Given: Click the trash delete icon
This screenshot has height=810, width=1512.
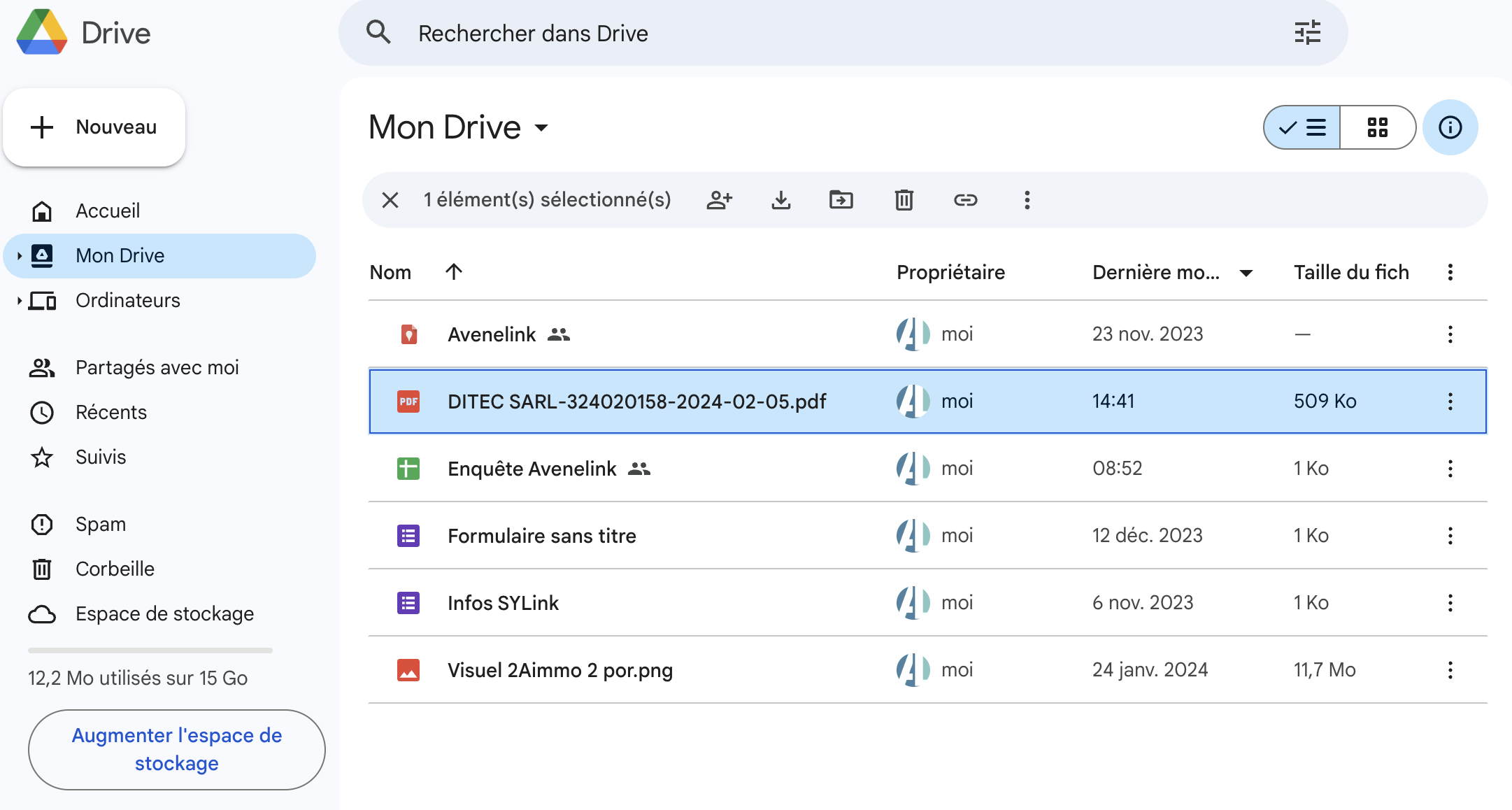Looking at the screenshot, I should [904, 200].
